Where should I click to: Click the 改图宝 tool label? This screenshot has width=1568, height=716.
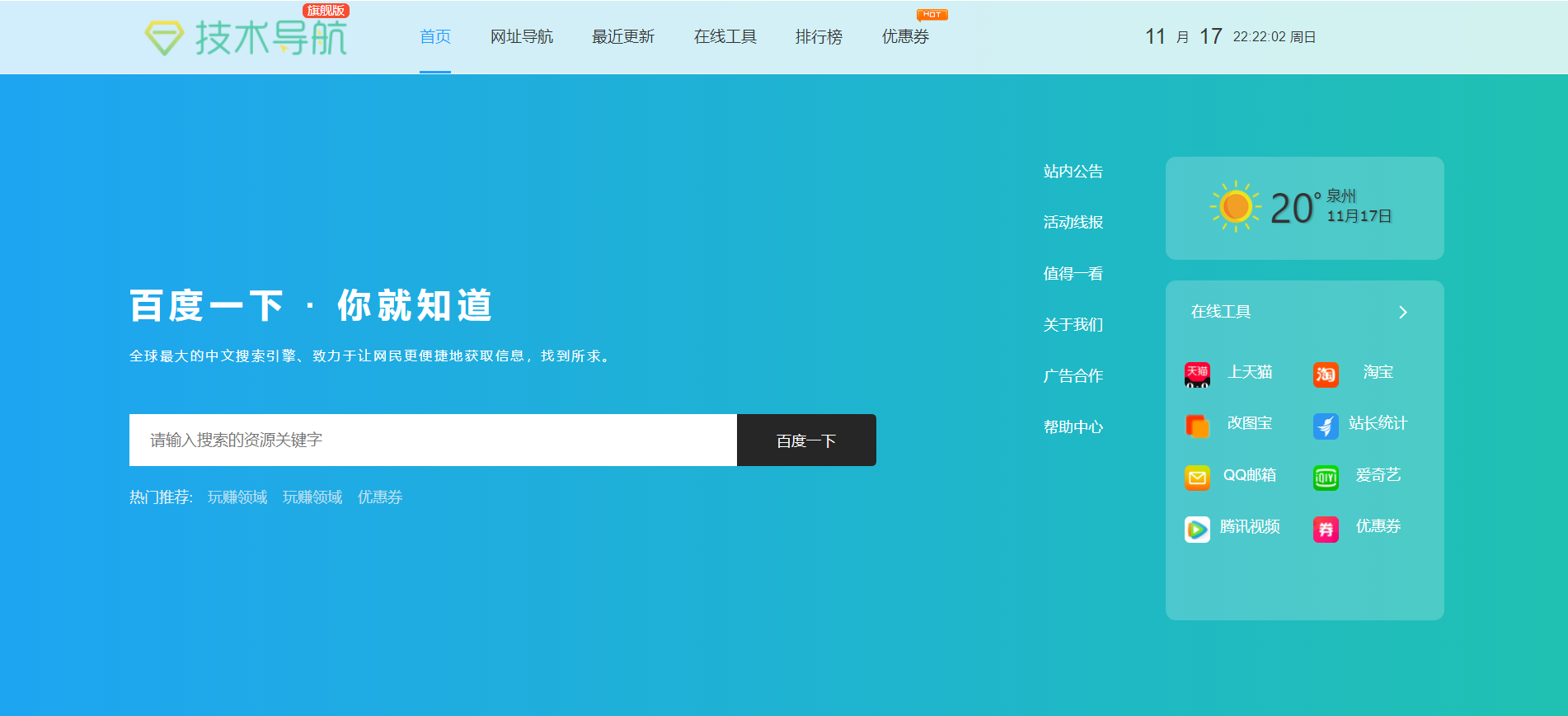point(1250,423)
